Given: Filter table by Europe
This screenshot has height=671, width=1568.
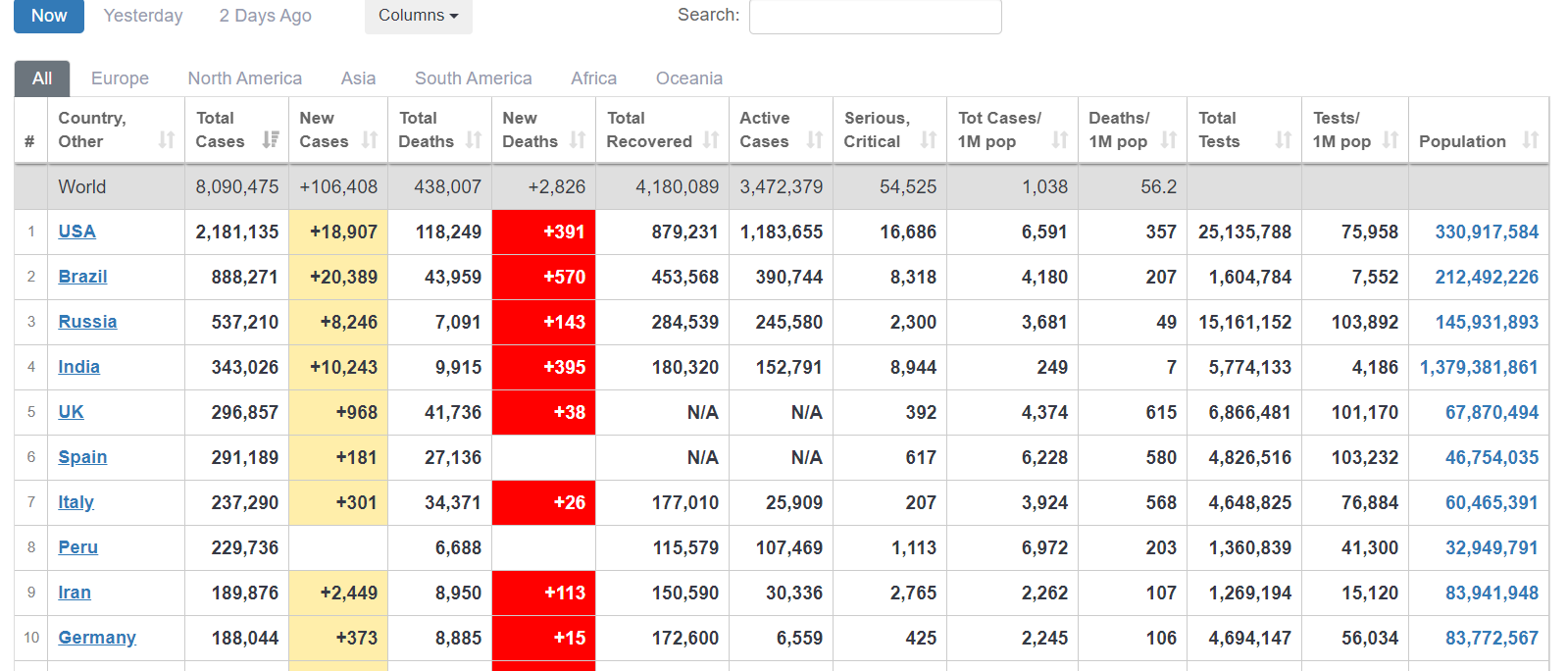Looking at the screenshot, I should click(x=120, y=78).
